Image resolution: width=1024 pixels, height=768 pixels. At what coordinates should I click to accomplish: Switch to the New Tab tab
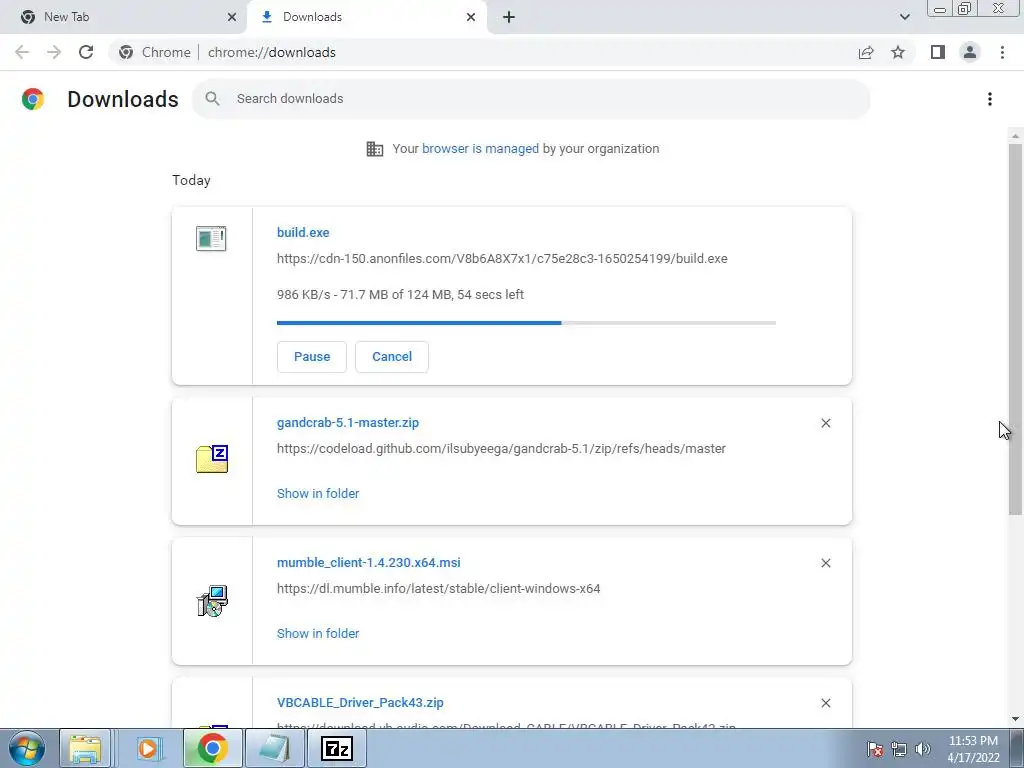click(123, 17)
